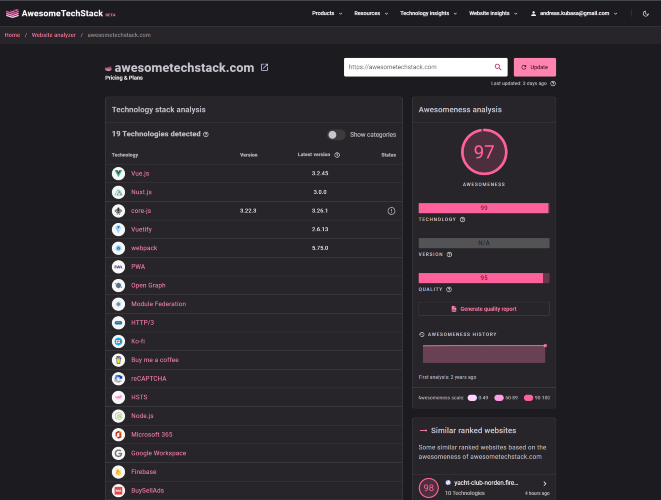Click the Similar ranked websites heading
The height and width of the screenshot is (500, 661).
click(473, 430)
